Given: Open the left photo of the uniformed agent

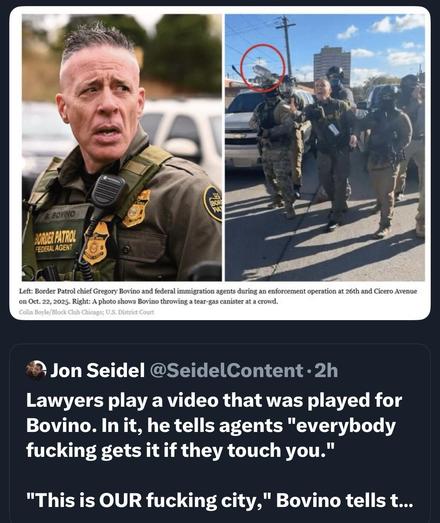Looking at the screenshot, I should [x=122, y=147].
